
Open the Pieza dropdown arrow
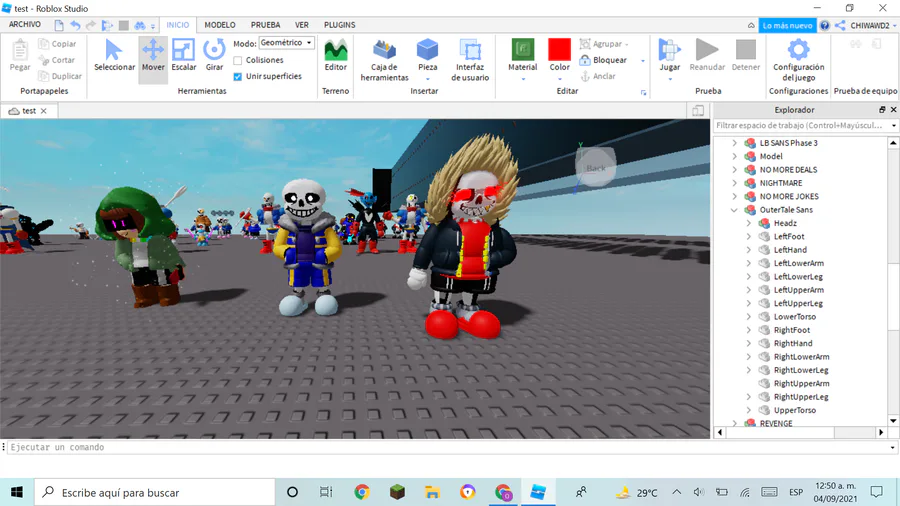[428, 79]
